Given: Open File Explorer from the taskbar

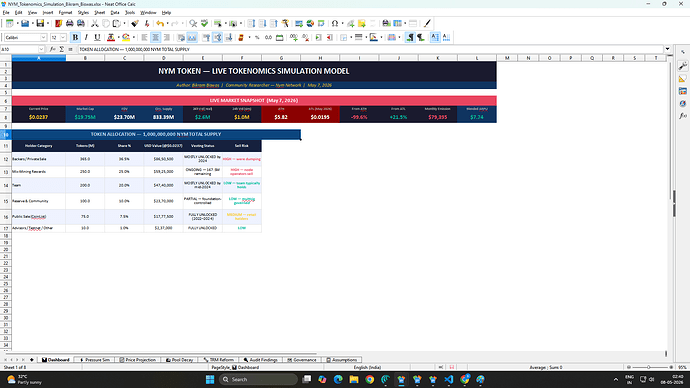Looking at the screenshot, I should coord(354,379).
